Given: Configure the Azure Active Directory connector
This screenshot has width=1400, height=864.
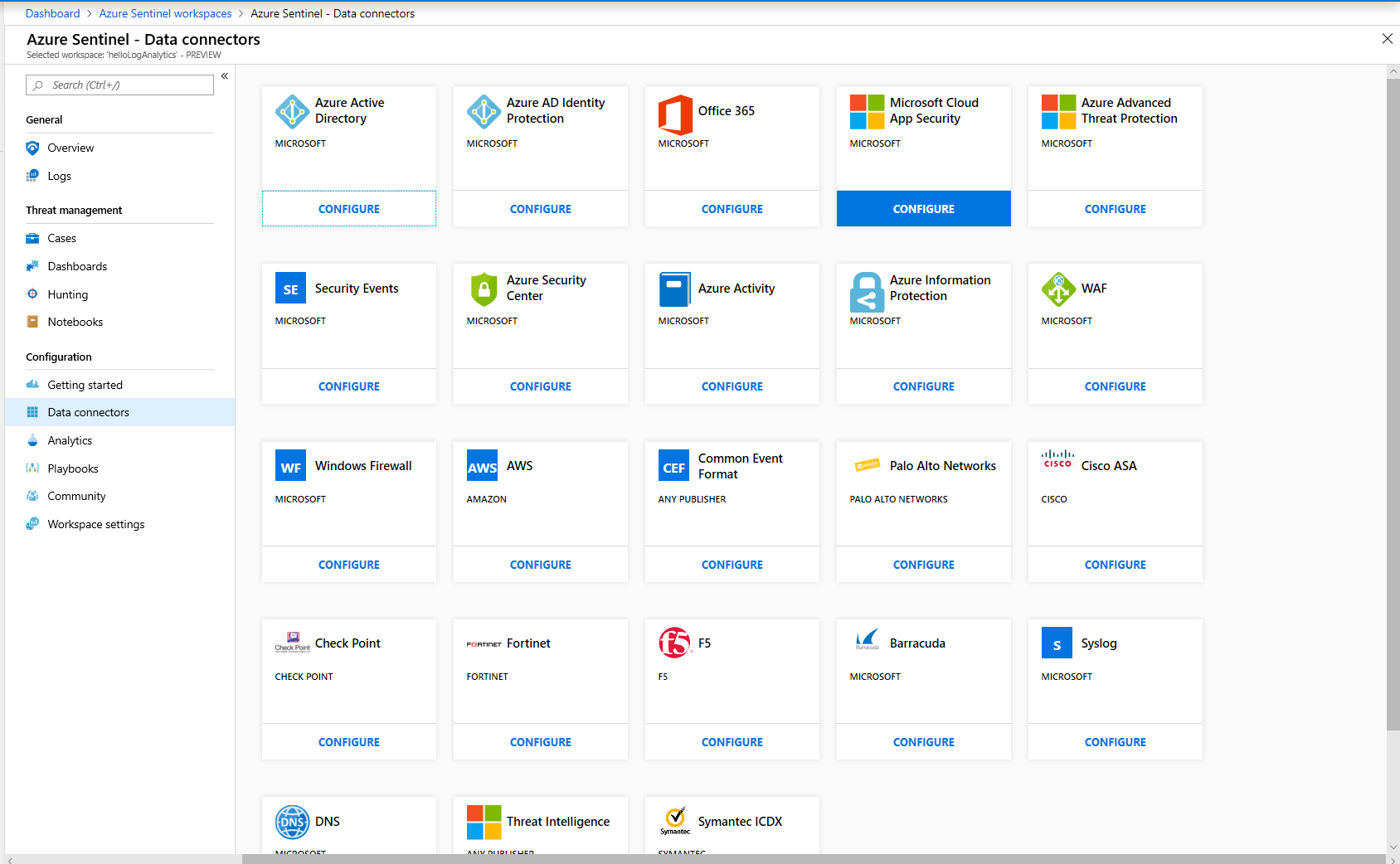Looking at the screenshot, I should (x=349, y=209).
